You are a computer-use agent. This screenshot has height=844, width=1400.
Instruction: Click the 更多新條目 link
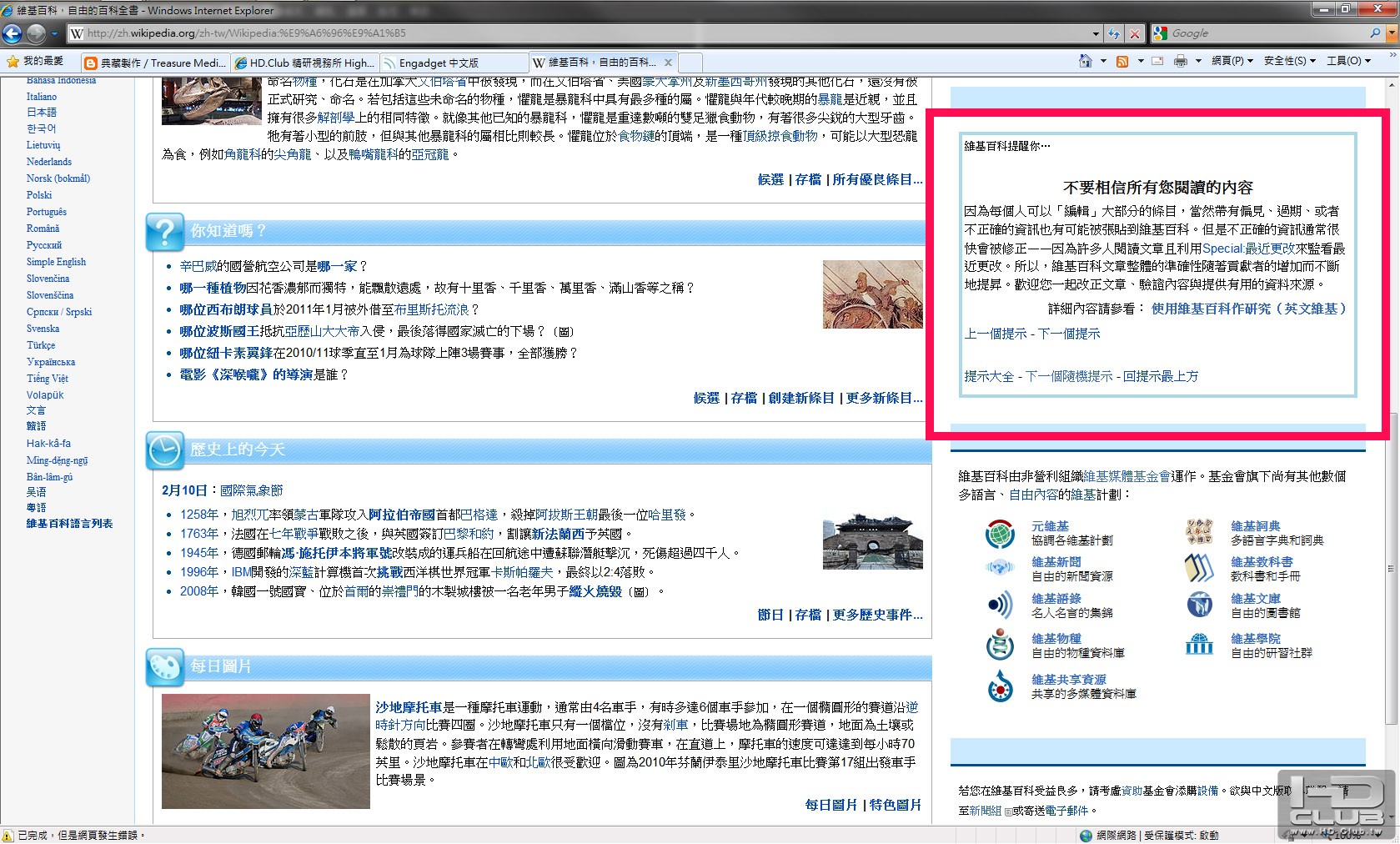[x=884, y=398]
